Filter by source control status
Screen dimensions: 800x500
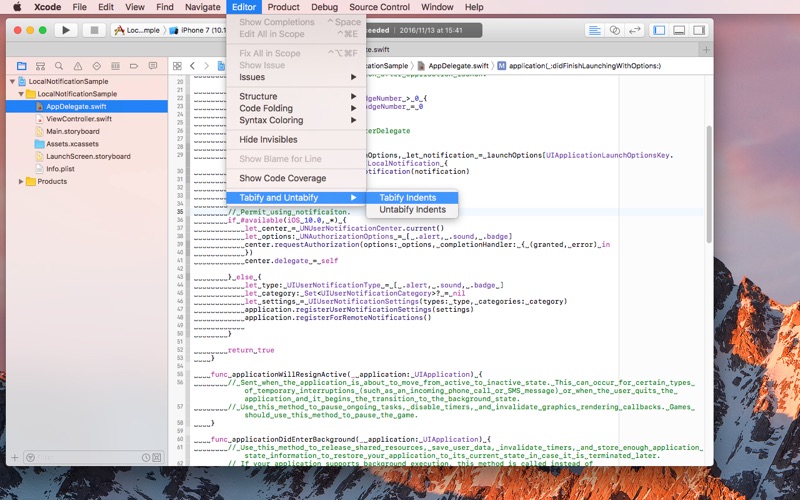[157, 458]
